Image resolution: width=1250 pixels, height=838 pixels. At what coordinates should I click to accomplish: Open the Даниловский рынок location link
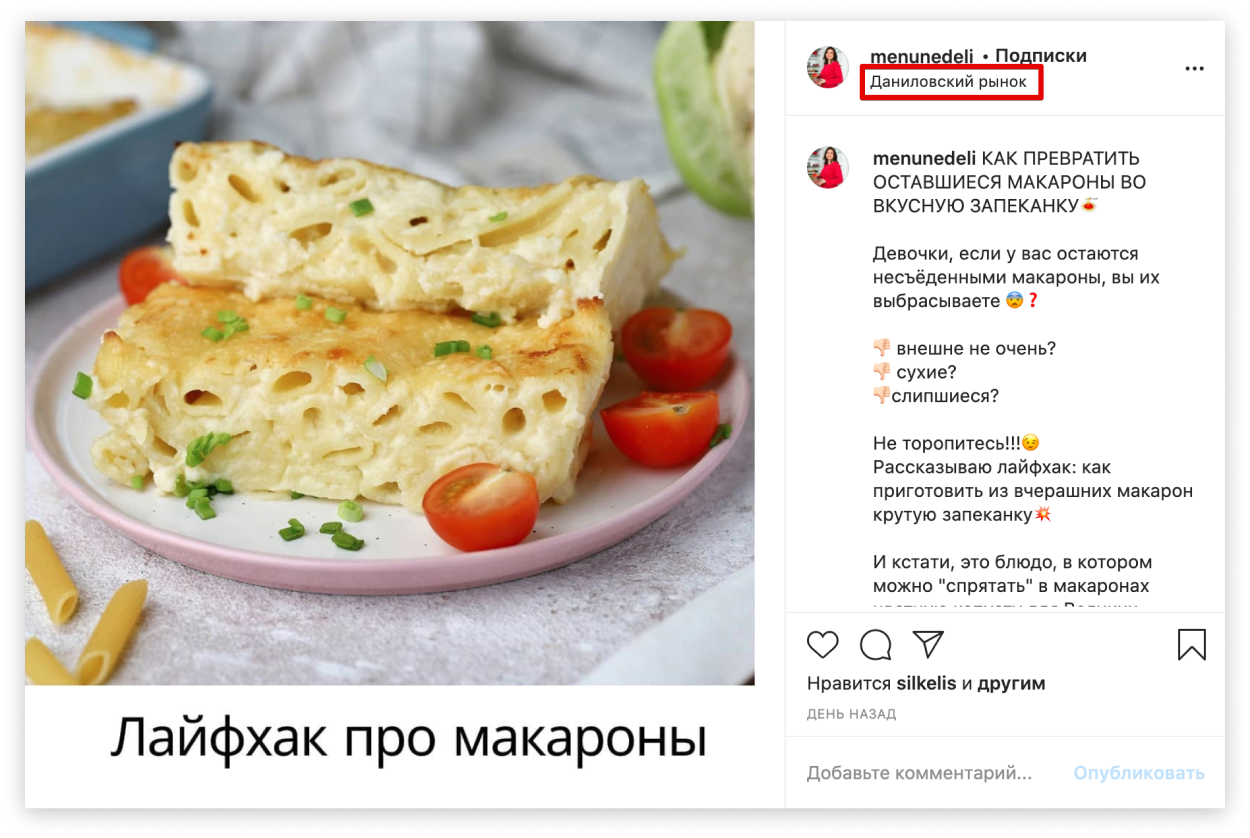[948, 82]
